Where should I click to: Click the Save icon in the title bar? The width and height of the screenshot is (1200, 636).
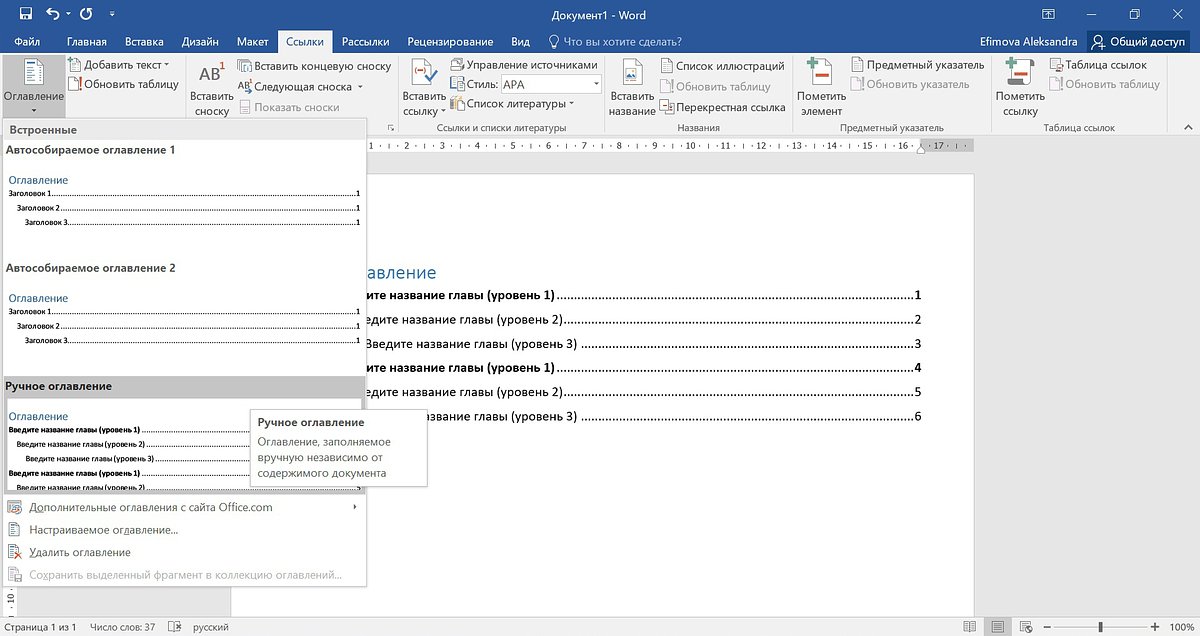click(x=25, y=15)
